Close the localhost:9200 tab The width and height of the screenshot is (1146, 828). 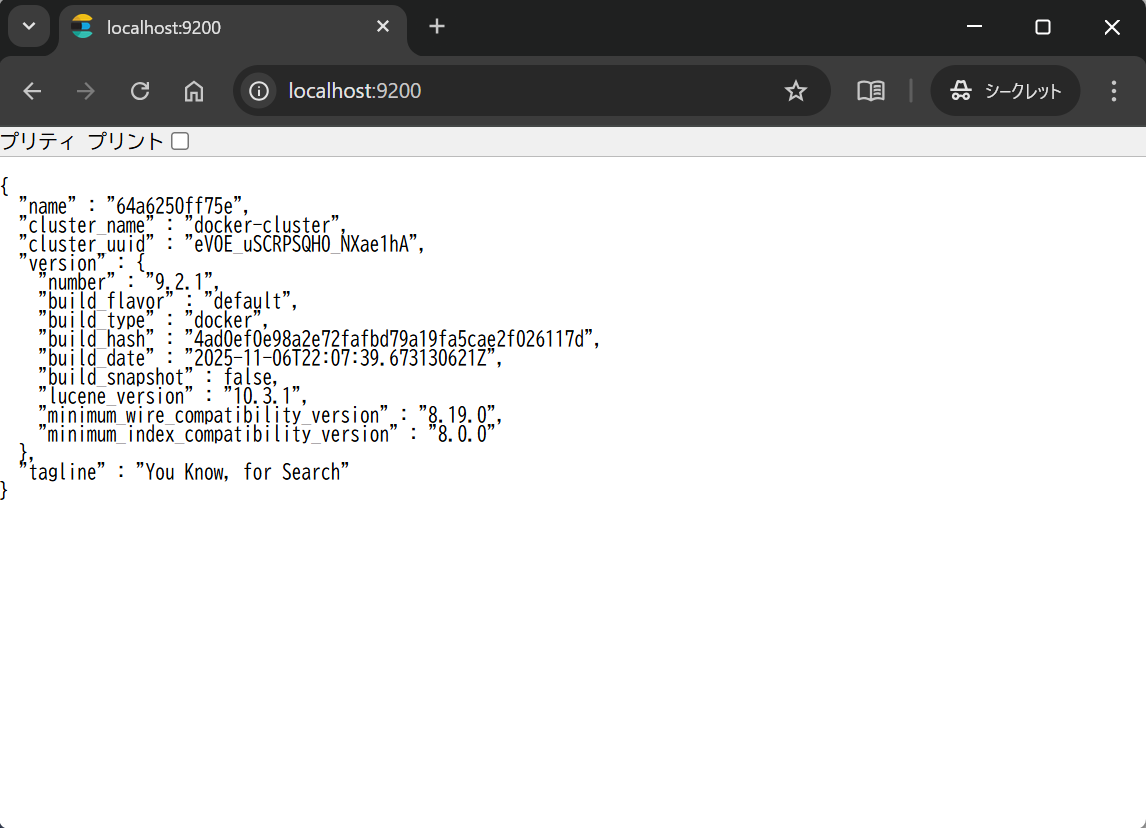pyautogui.click(x=383, y=27)
